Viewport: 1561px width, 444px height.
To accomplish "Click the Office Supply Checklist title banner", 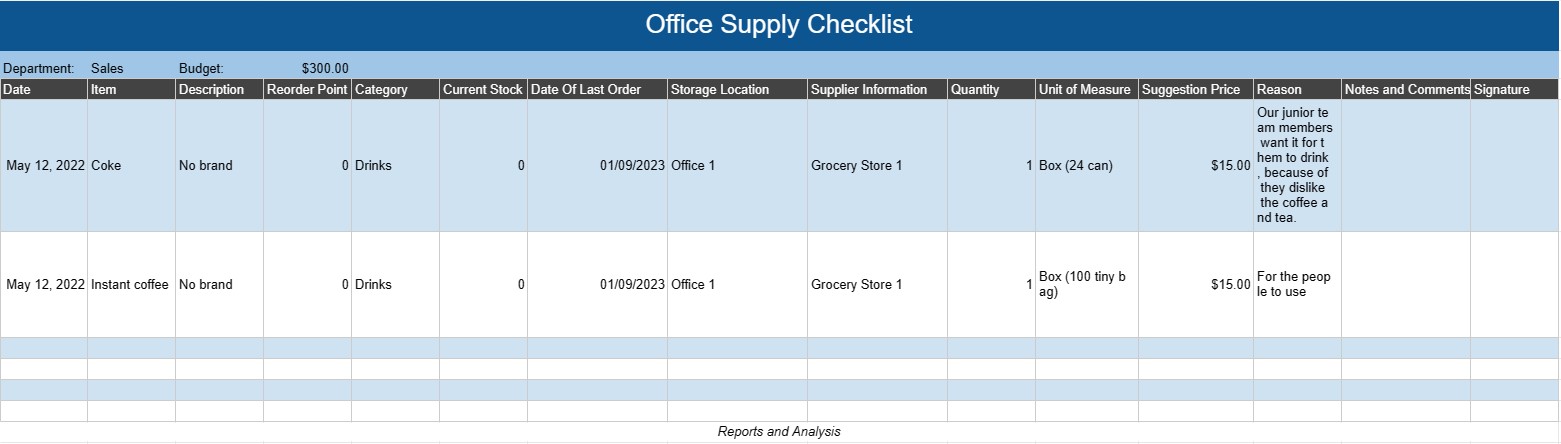I will tap(779, 25).
